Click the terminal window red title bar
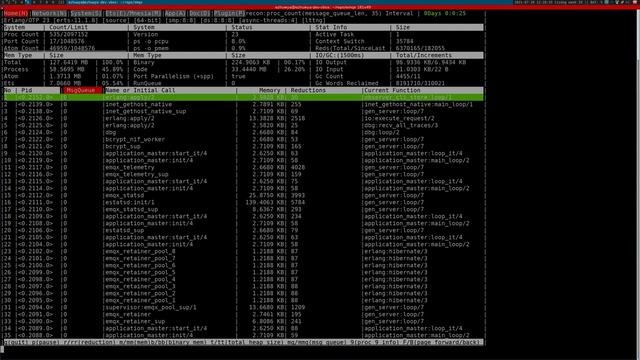 [x=320, y=7]
